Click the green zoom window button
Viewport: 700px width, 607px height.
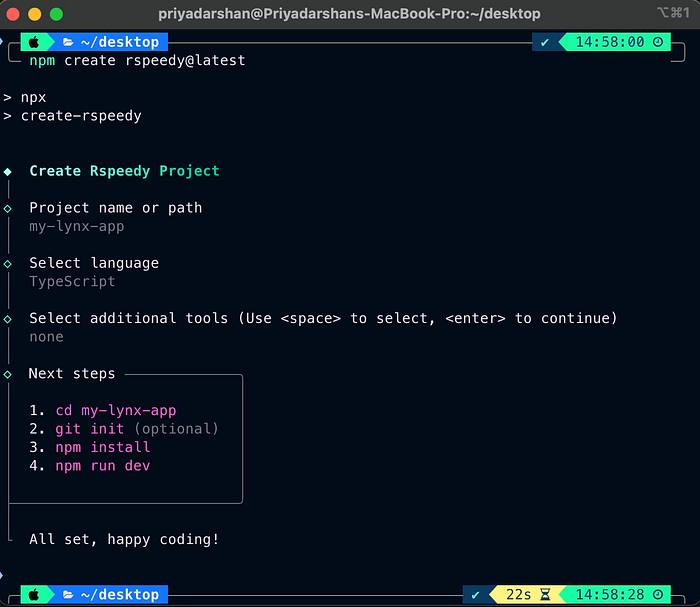tap(56, 14)
